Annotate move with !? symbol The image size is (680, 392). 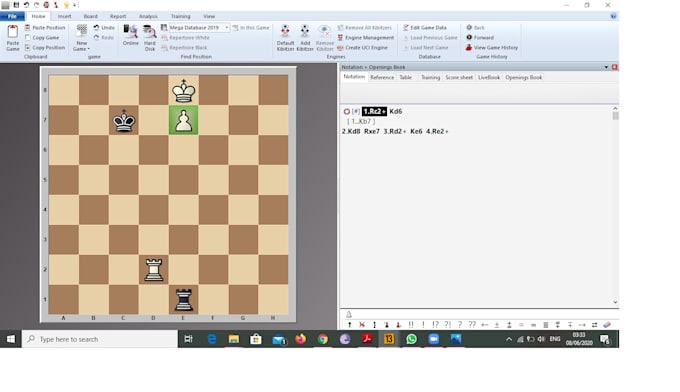tap(435, 324)
